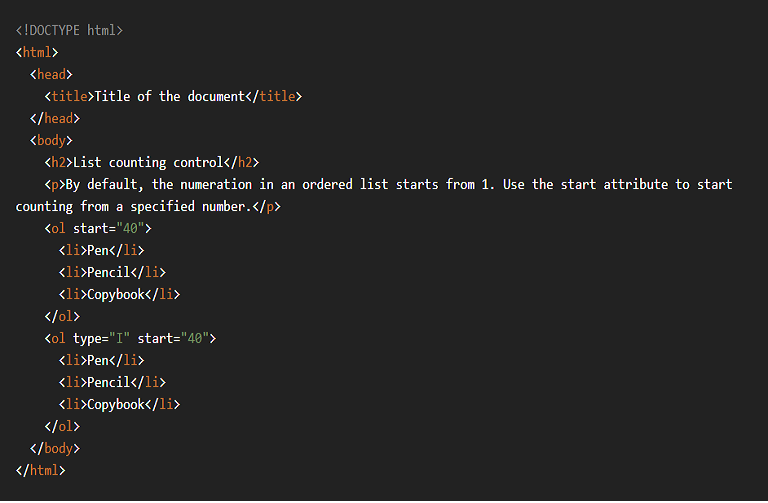
Task: Click the ol tag without a type attribute
Action: [98, 228]
